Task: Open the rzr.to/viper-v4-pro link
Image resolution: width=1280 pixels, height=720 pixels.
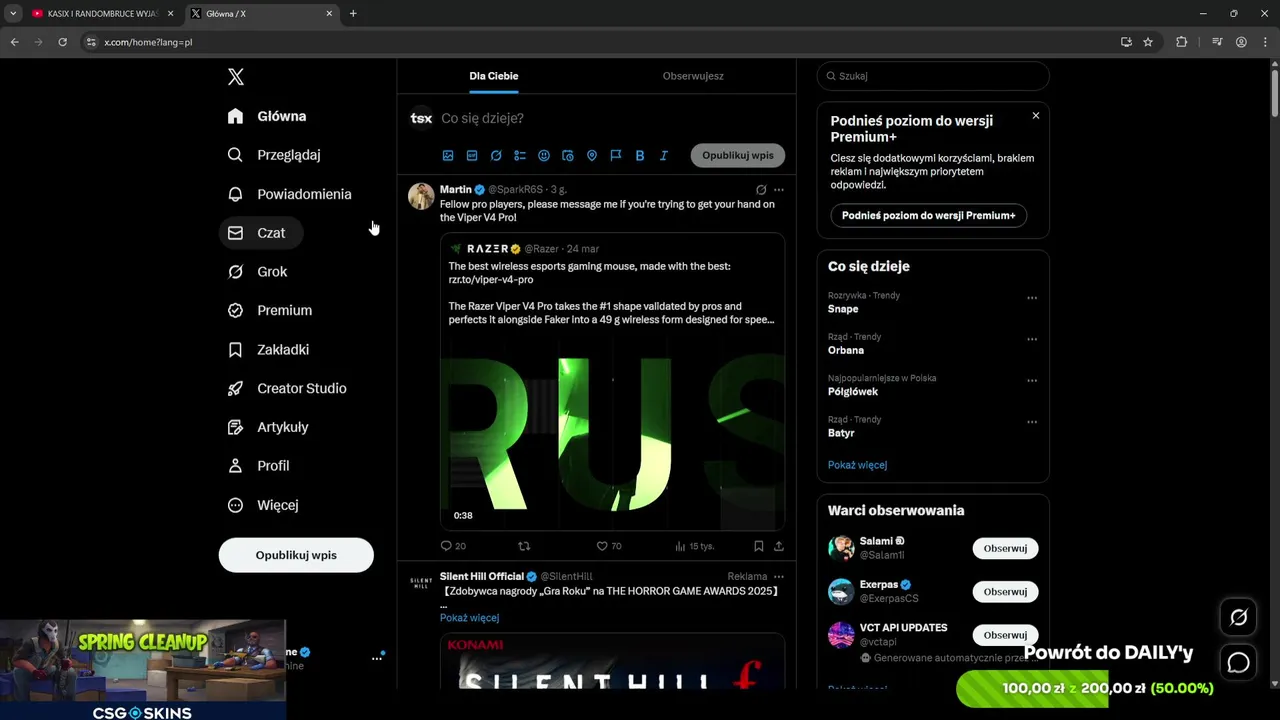Action: click(491, 280)
